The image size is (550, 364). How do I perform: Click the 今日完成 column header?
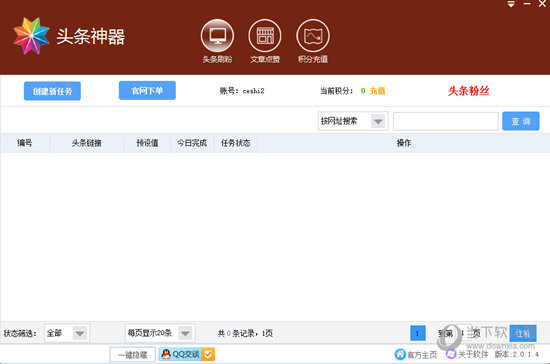192,143
